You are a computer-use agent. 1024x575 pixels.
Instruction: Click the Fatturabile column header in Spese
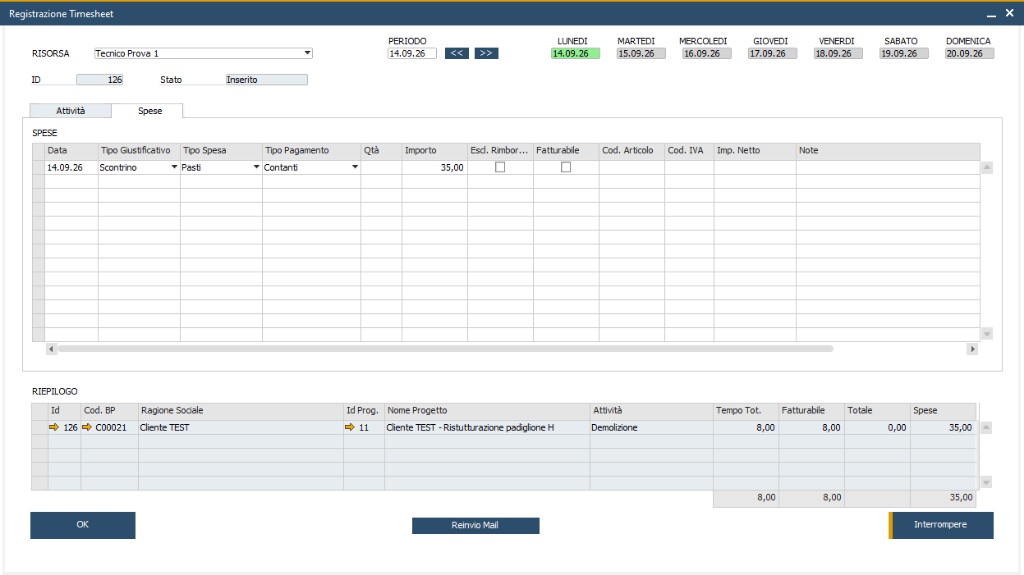click(566, 150)
